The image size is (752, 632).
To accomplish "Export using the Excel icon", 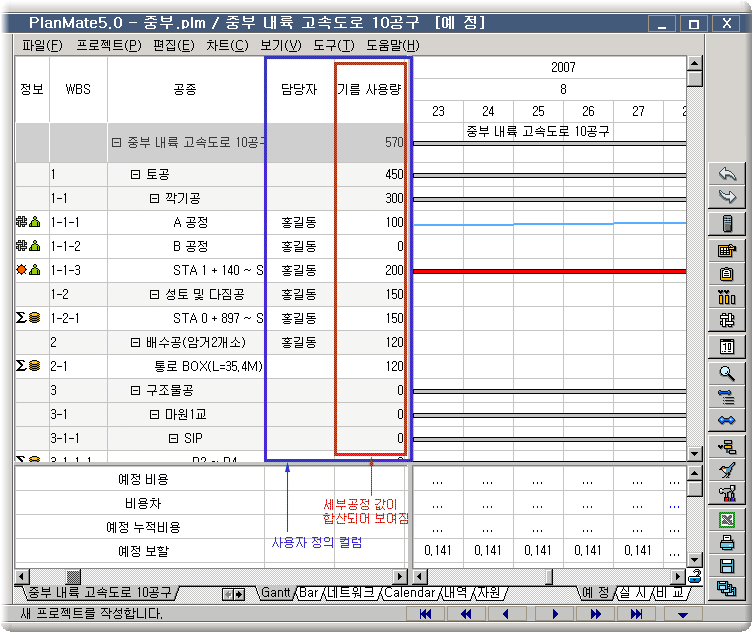I will coord(727,519).
